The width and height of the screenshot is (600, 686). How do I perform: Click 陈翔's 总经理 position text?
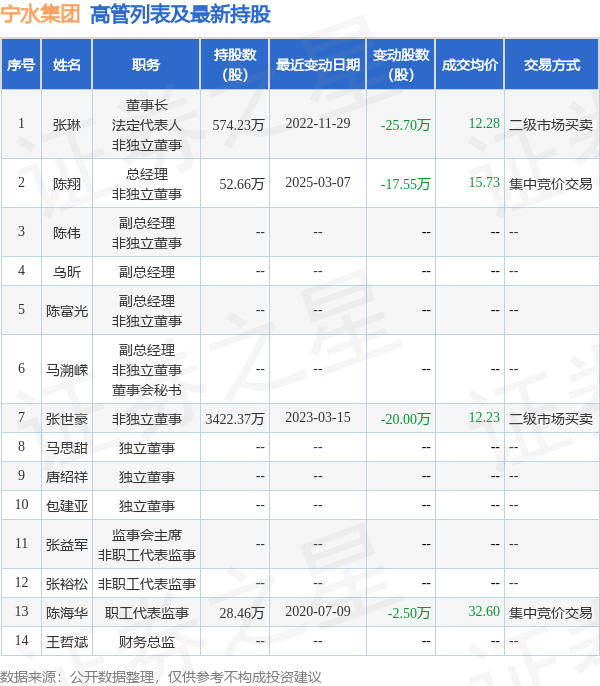click(x=147, y=174)
